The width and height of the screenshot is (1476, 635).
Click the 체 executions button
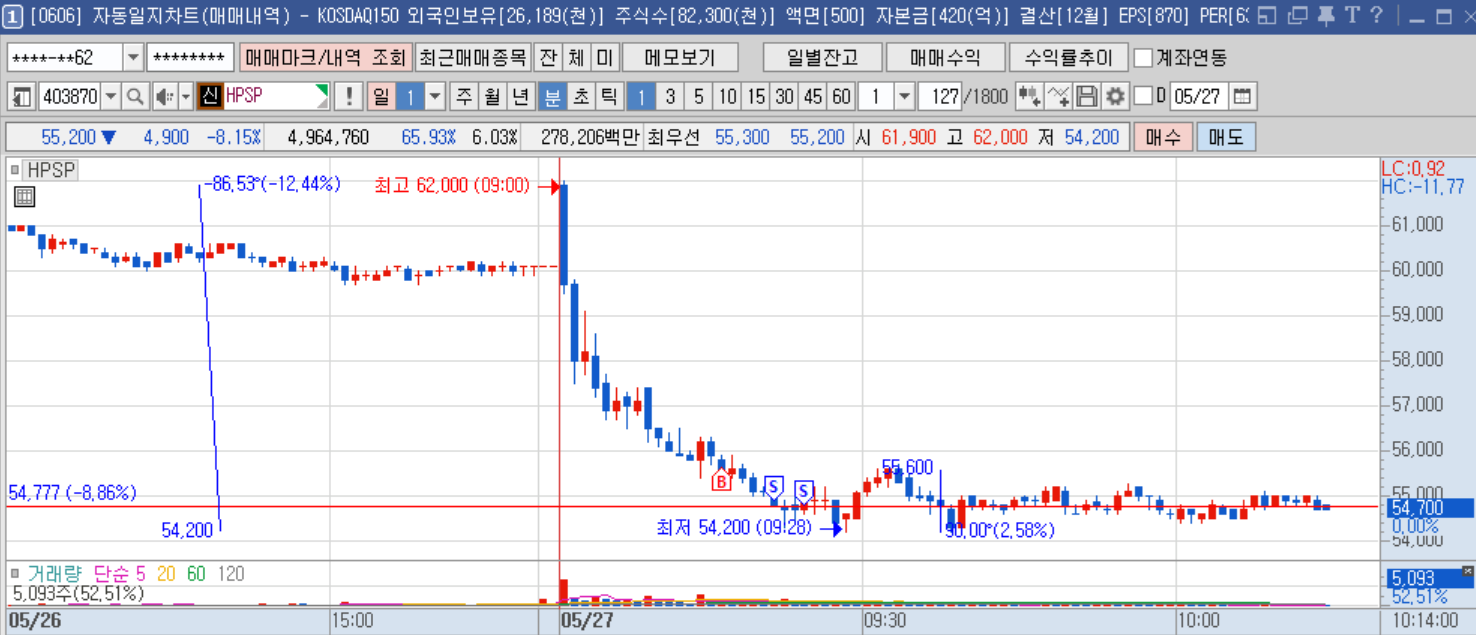coord(576,58)
